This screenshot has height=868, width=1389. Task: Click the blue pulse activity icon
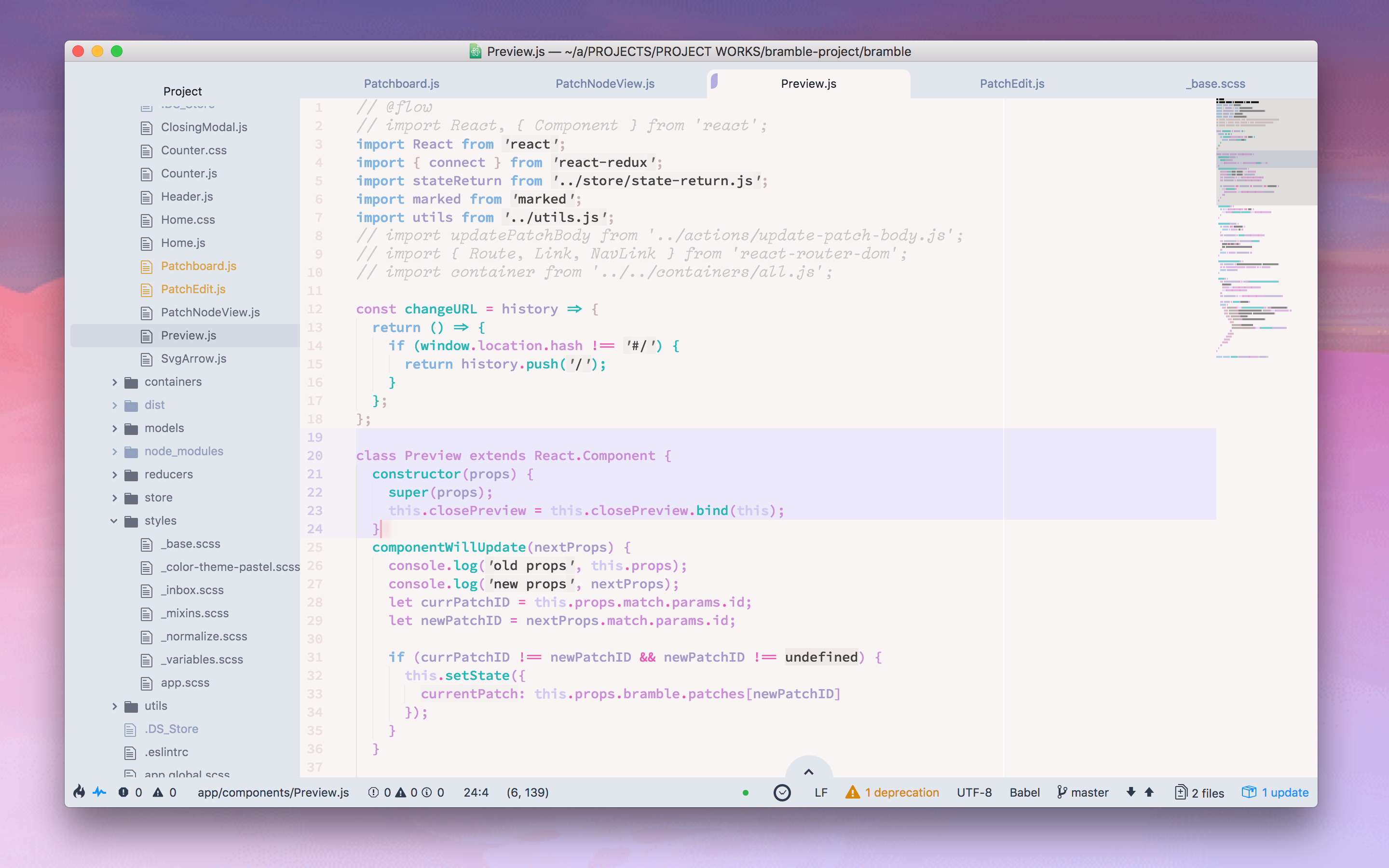100,792
